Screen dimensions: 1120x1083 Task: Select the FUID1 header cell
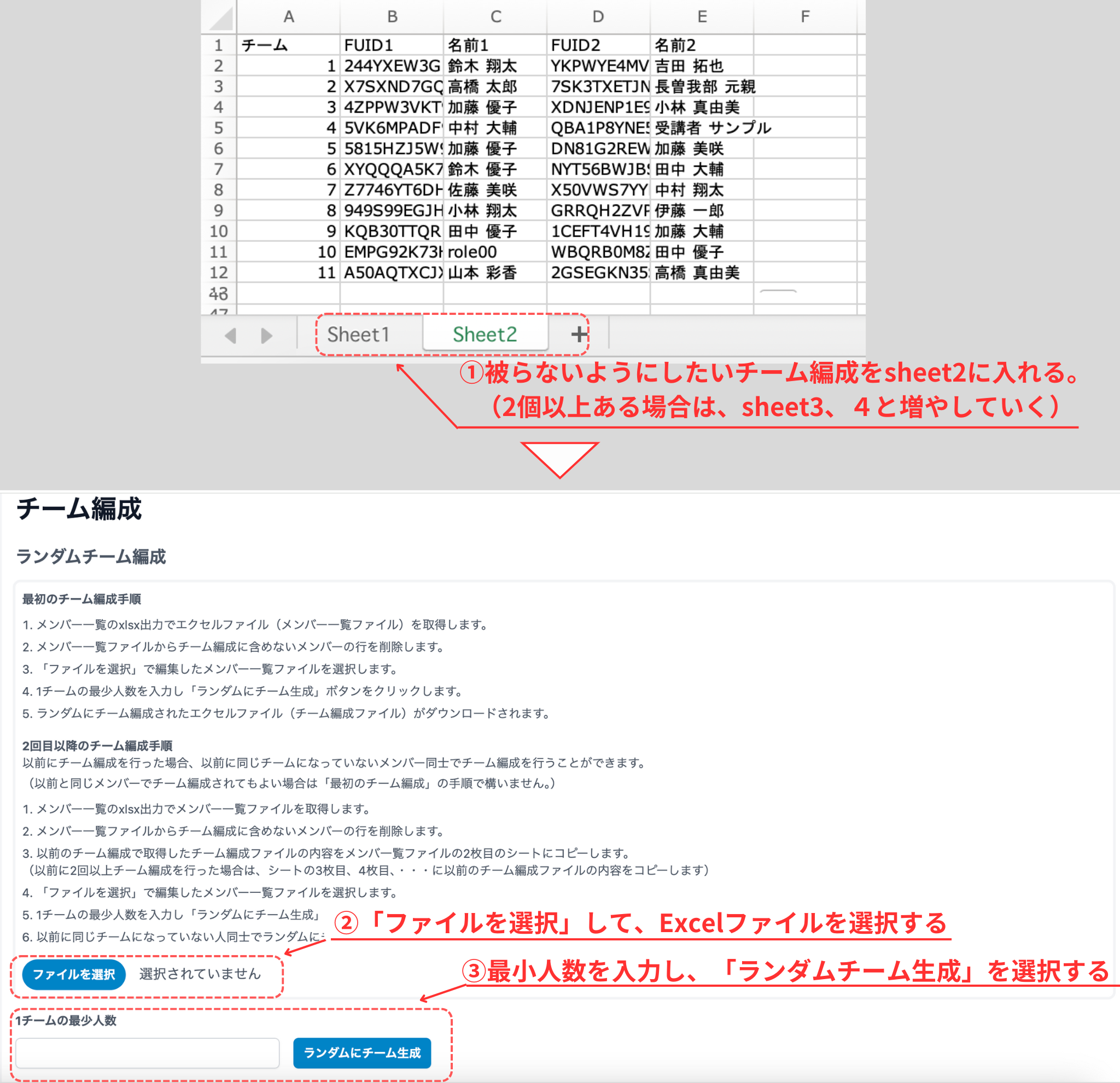tap(392, 44)
